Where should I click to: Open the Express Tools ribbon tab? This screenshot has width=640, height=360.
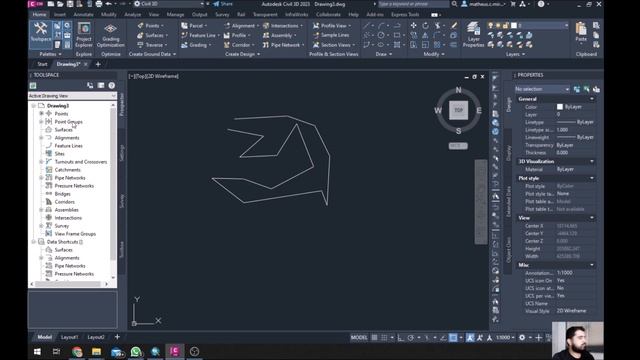click(405, 14)
